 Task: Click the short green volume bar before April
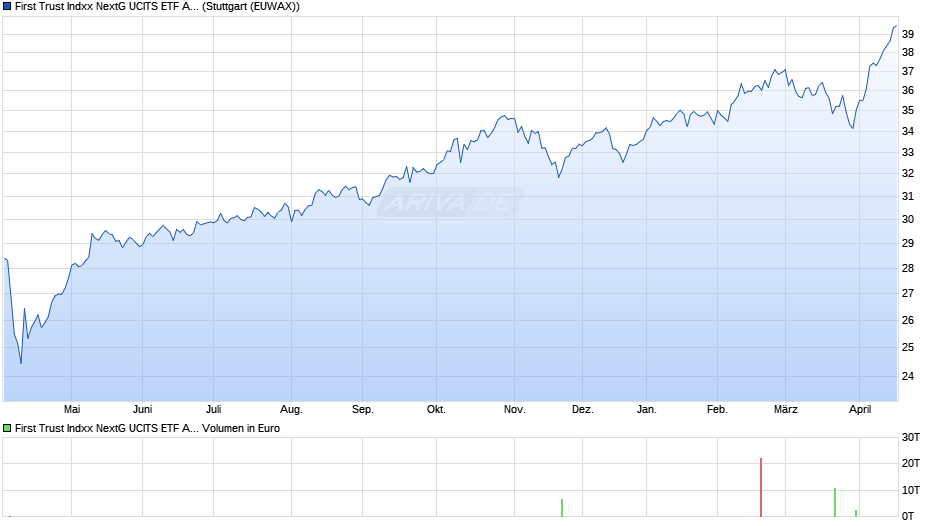(855, 513)
